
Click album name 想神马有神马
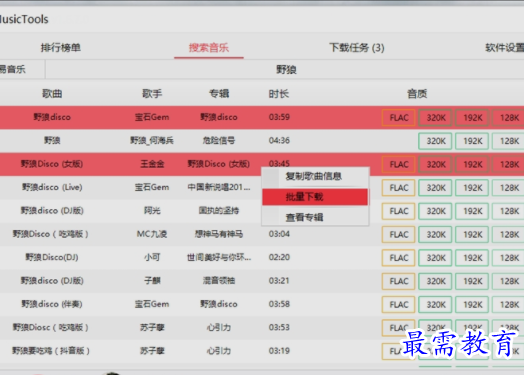219,234
